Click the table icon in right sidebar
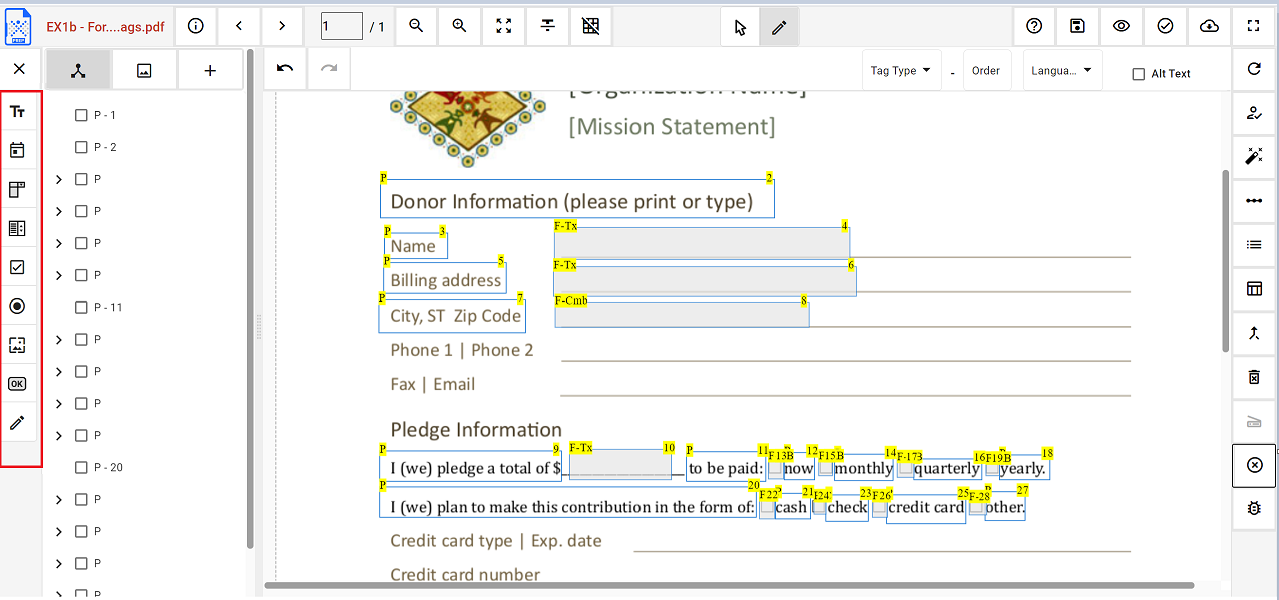1279x600 pixels. tap(1254, 288)
